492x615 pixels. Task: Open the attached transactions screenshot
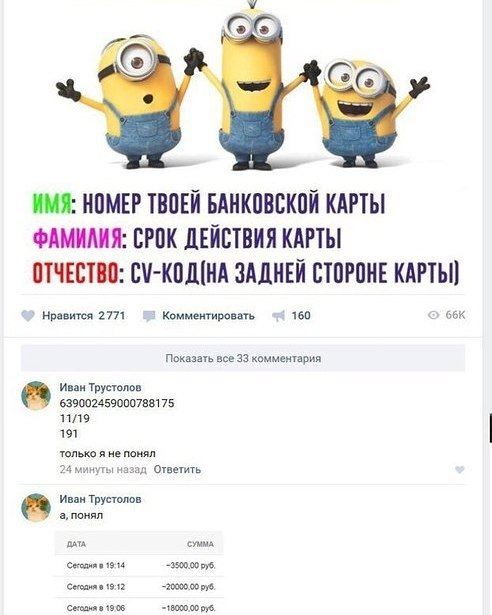point(139,573)
